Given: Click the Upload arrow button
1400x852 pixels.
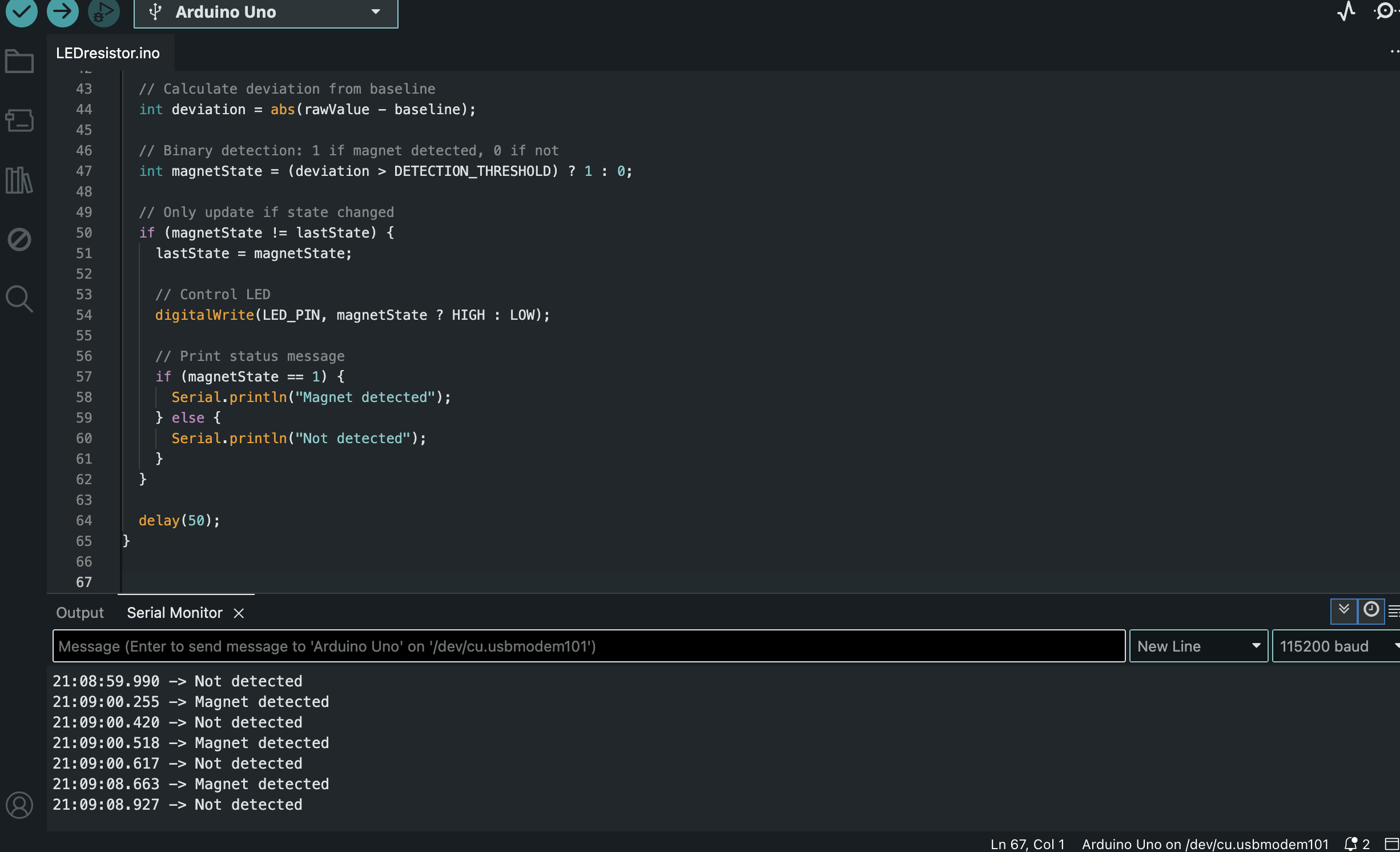Looking at the screenshot, I should pos(62,11).
